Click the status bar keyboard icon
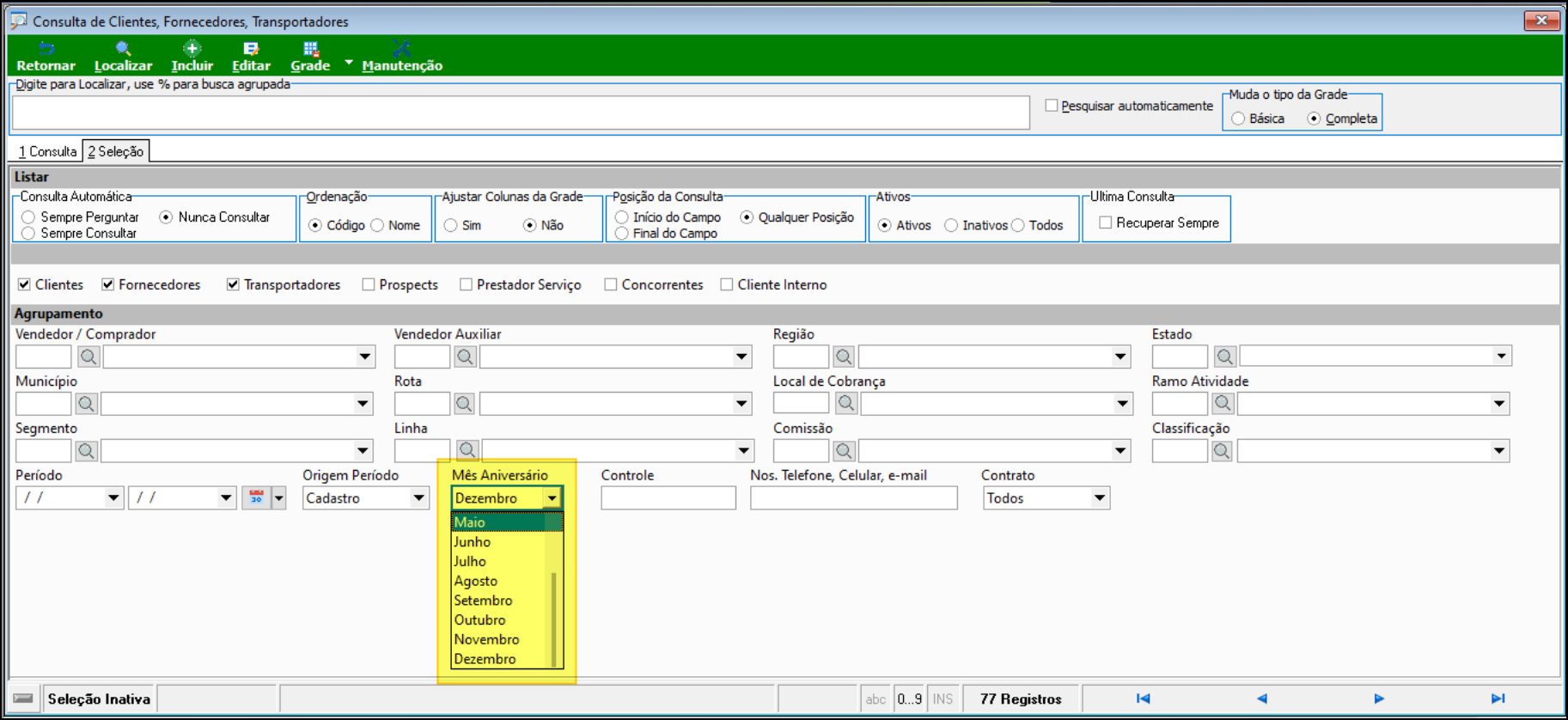Screen dimensions: 1568x720 tap(24, 699)
